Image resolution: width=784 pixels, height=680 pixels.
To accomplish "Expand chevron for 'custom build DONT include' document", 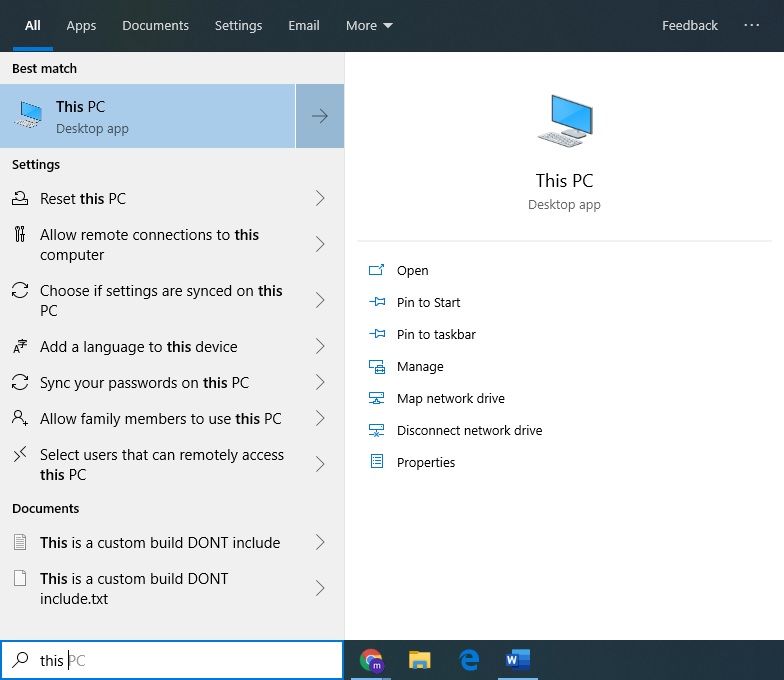I will coord(320,542).
